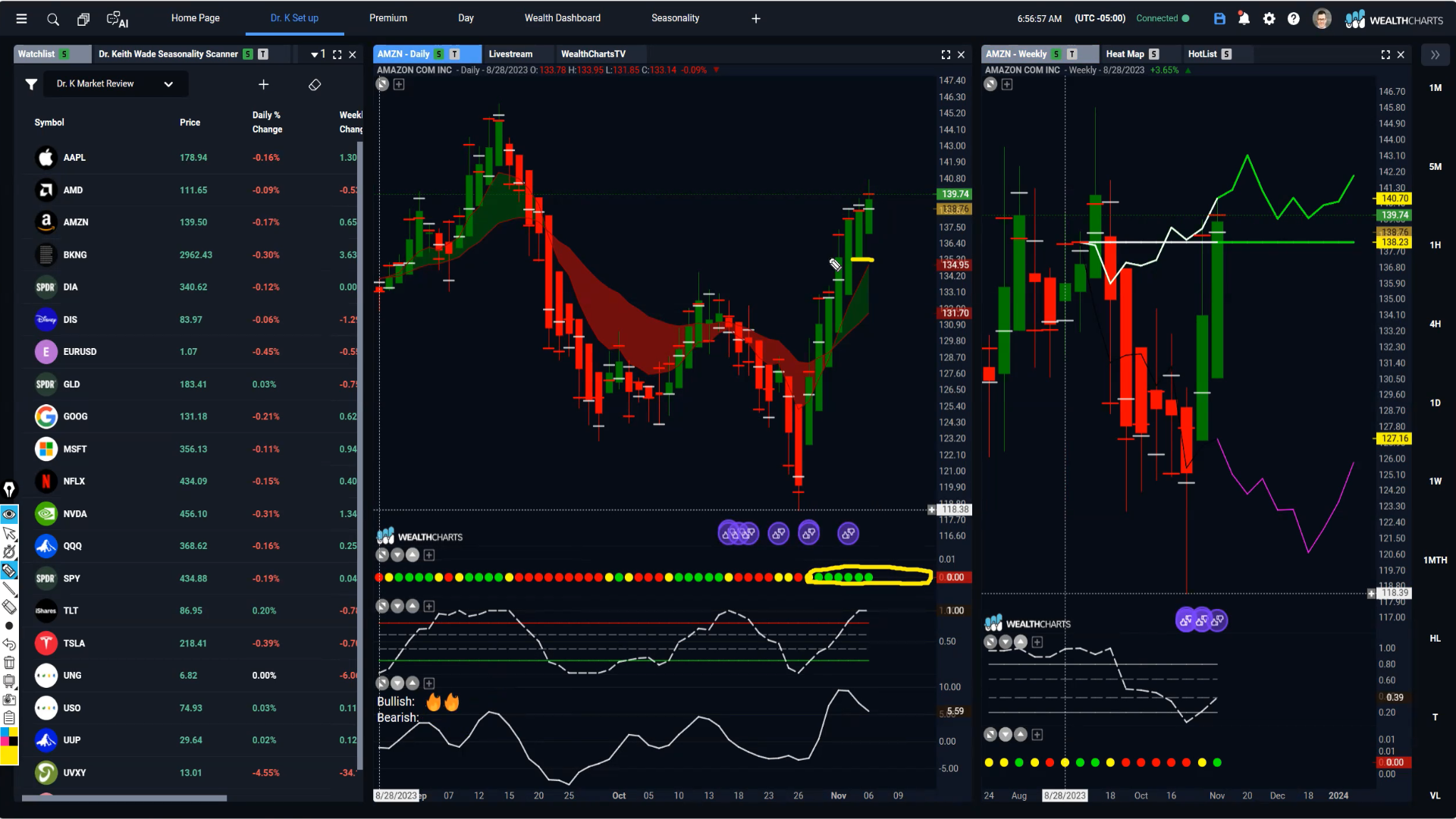Open the clipboard icon in drawing toolbar
The width and height of the screenshot is (1456, 819).
[9, 717]
